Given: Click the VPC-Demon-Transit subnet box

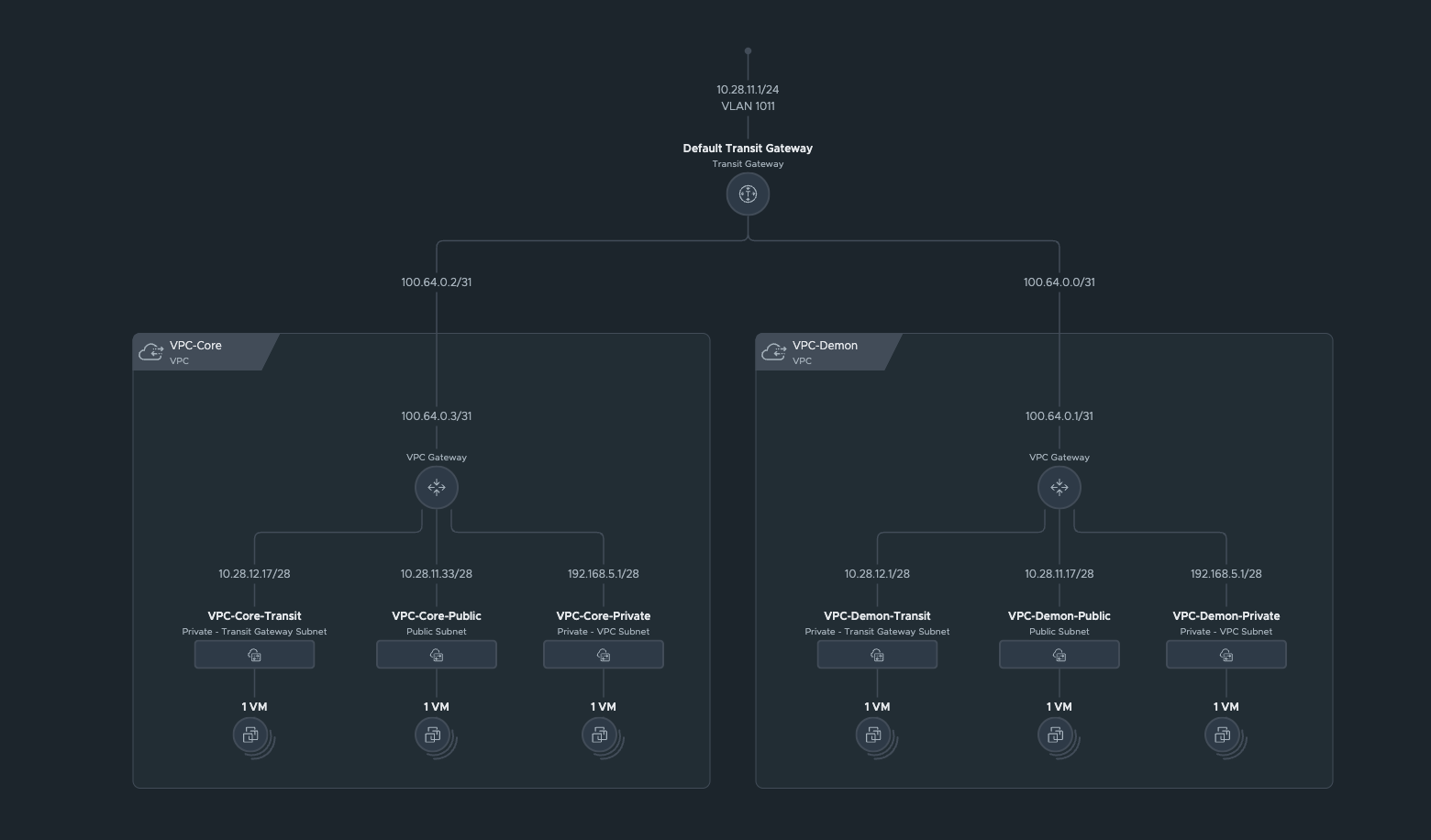Looking at the screenshot, I should (x=877, y=655).
